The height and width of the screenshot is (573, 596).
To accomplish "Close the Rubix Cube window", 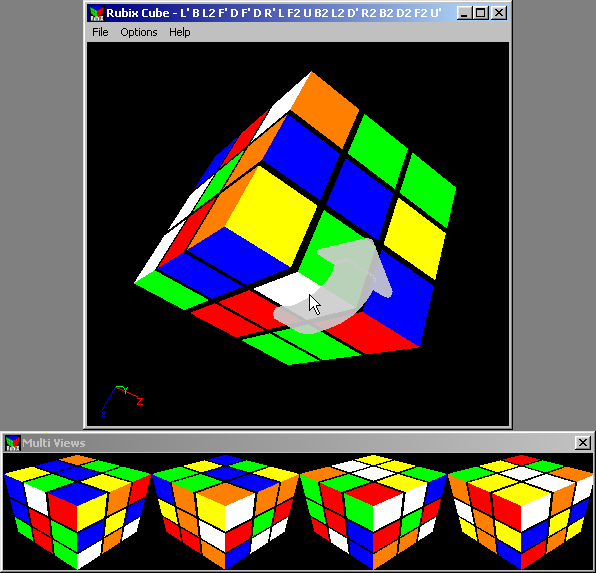I will [499, 13].
